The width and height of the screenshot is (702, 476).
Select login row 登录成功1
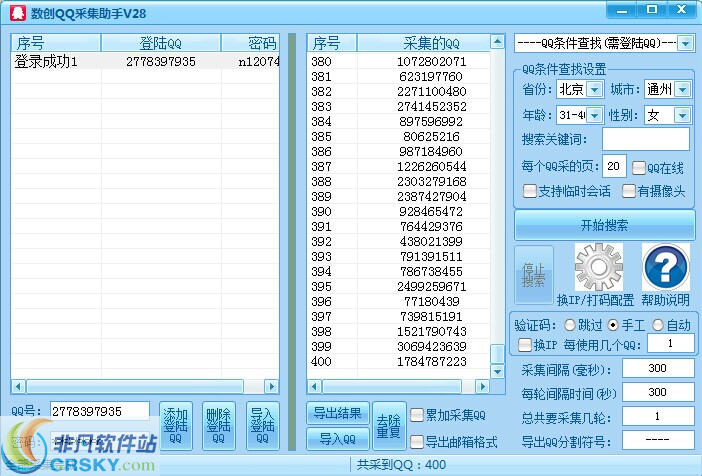pos(146,61)
